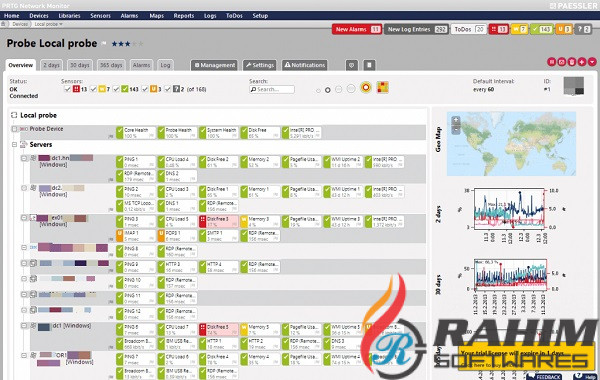
Task: Open the Core Health sensor
Action: pos(135,133)
